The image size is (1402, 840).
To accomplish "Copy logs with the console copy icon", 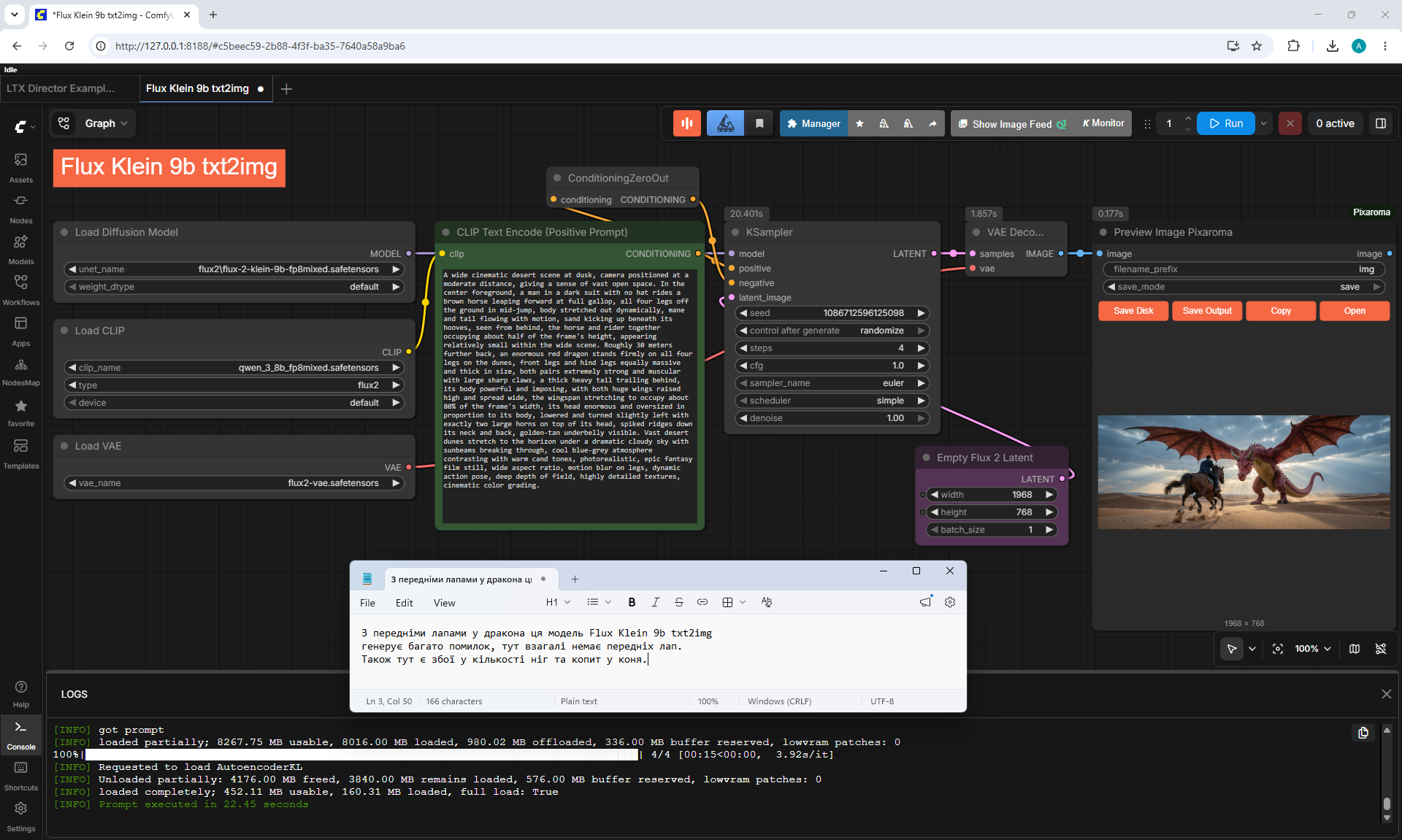I will 1363,733.
